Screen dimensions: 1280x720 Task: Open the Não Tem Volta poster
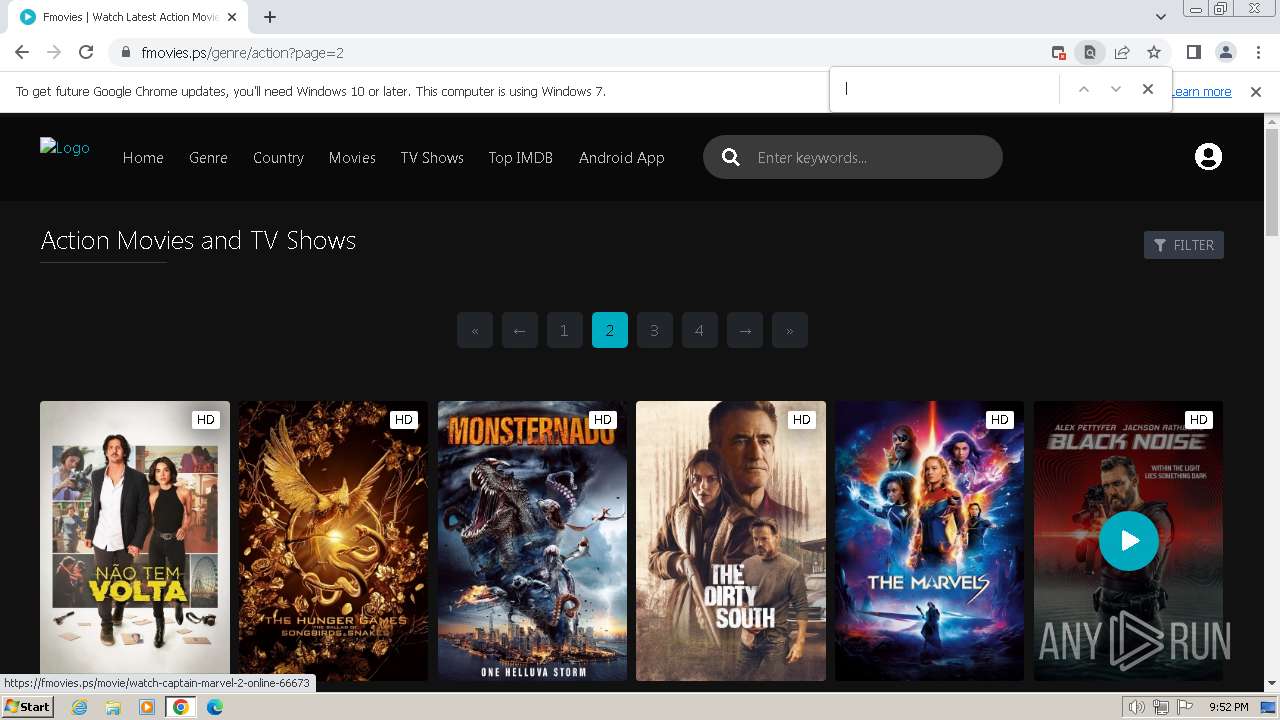click(135, 540)
